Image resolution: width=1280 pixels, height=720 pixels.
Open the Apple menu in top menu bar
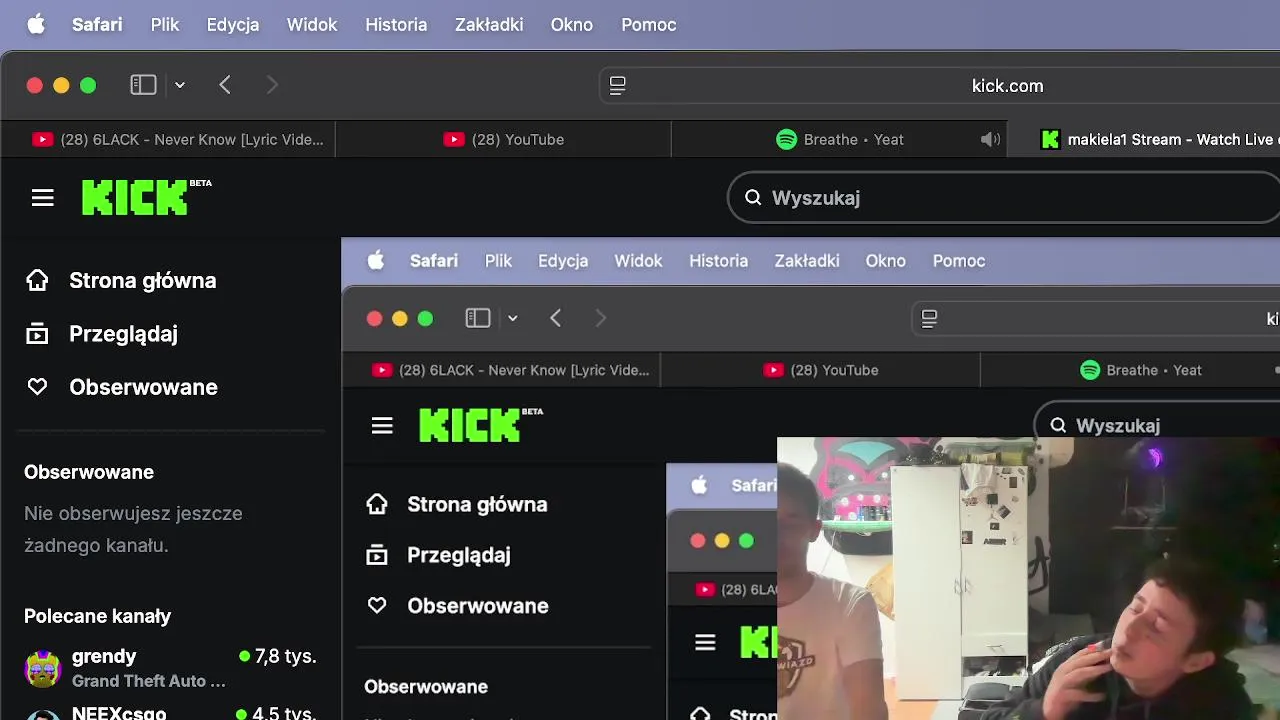pyautogui.click(x=36, y=25)
